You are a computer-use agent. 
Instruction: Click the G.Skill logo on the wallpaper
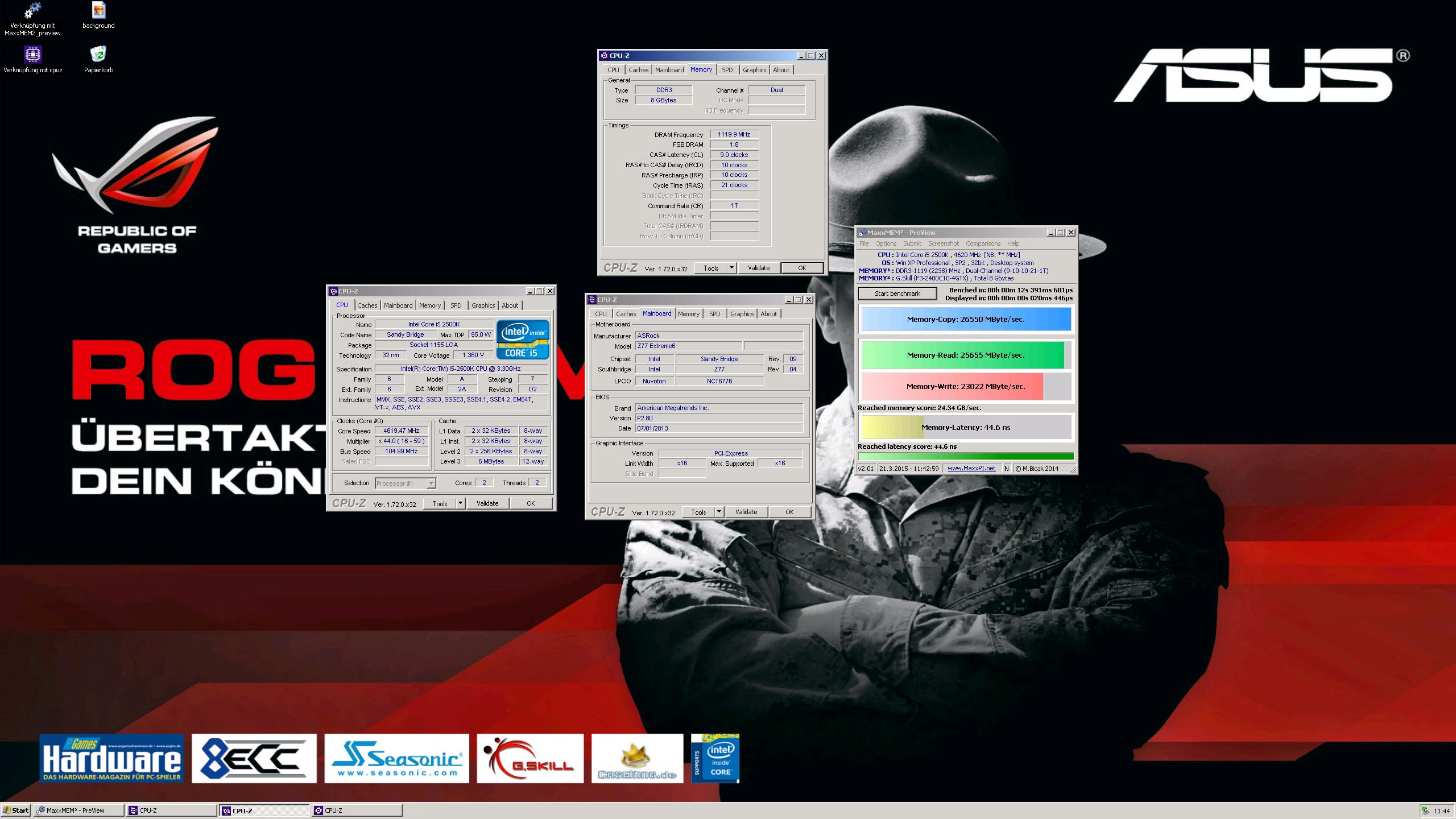(x=530, y=758)
